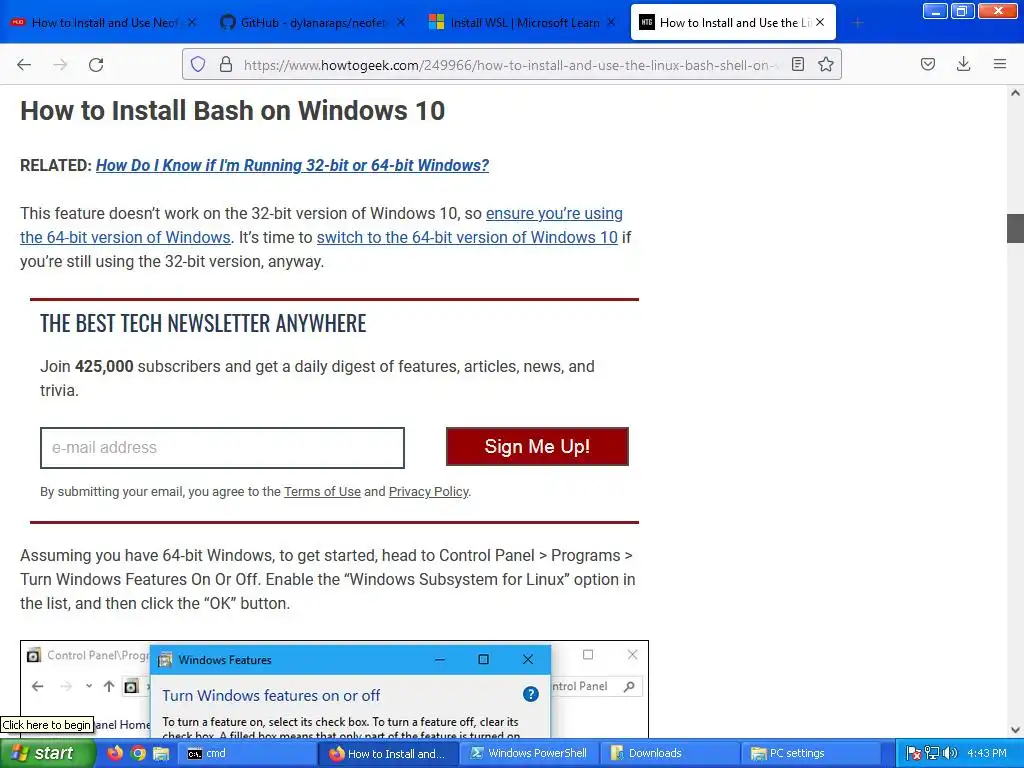Go back with the browser back arrow
Screen dimensions: 1024x768
24,64
